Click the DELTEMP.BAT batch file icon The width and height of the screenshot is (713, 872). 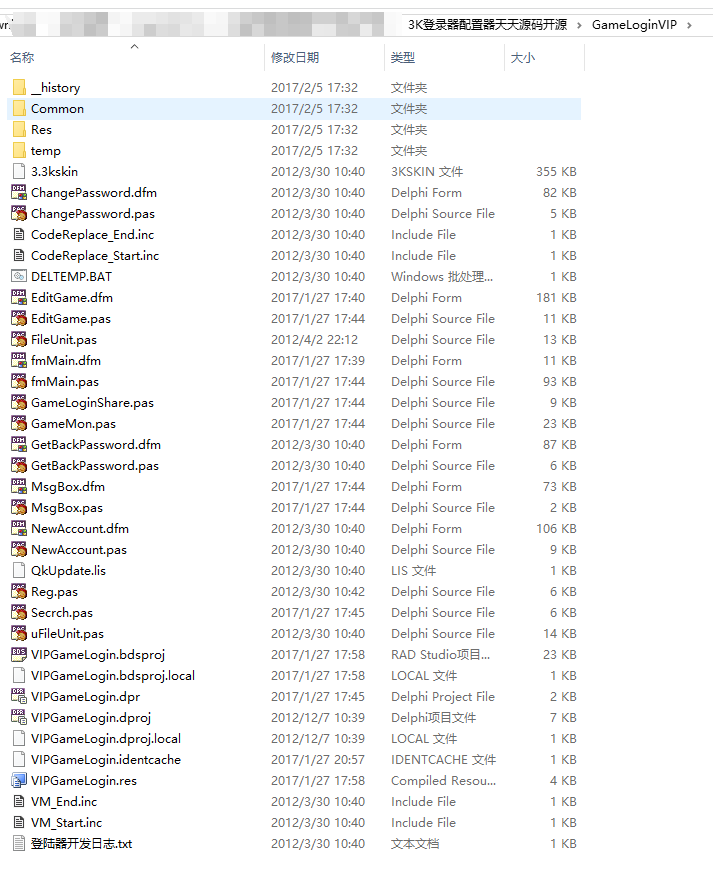pos(18,276)
